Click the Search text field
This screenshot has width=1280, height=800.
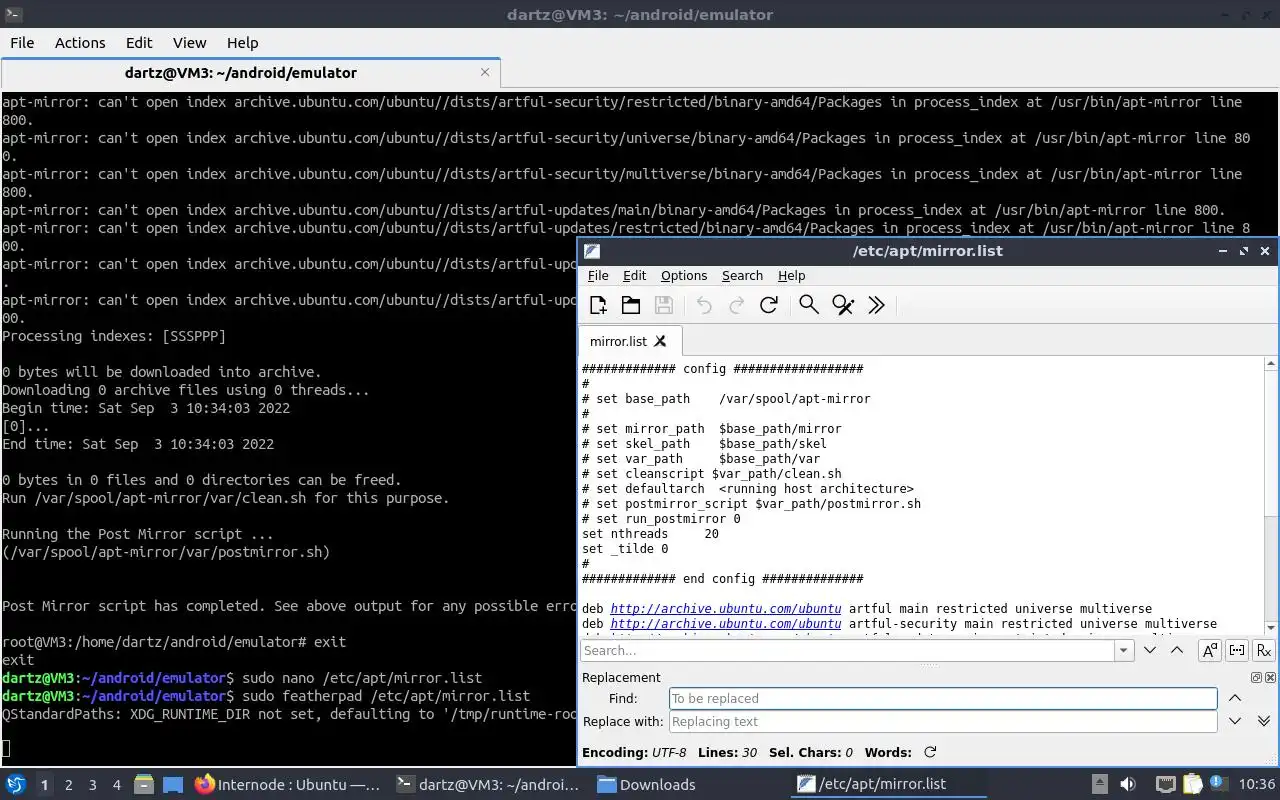pyautogui.click(x=848, y=650)
